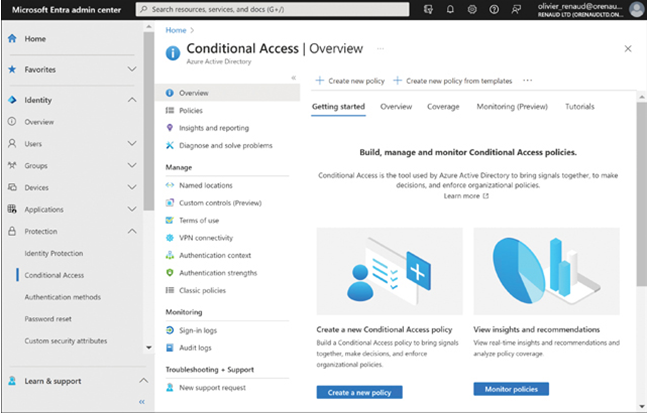The image size is (647, 415).
Task: Click the Monitor policies button
Action: [x=511, y=389]
